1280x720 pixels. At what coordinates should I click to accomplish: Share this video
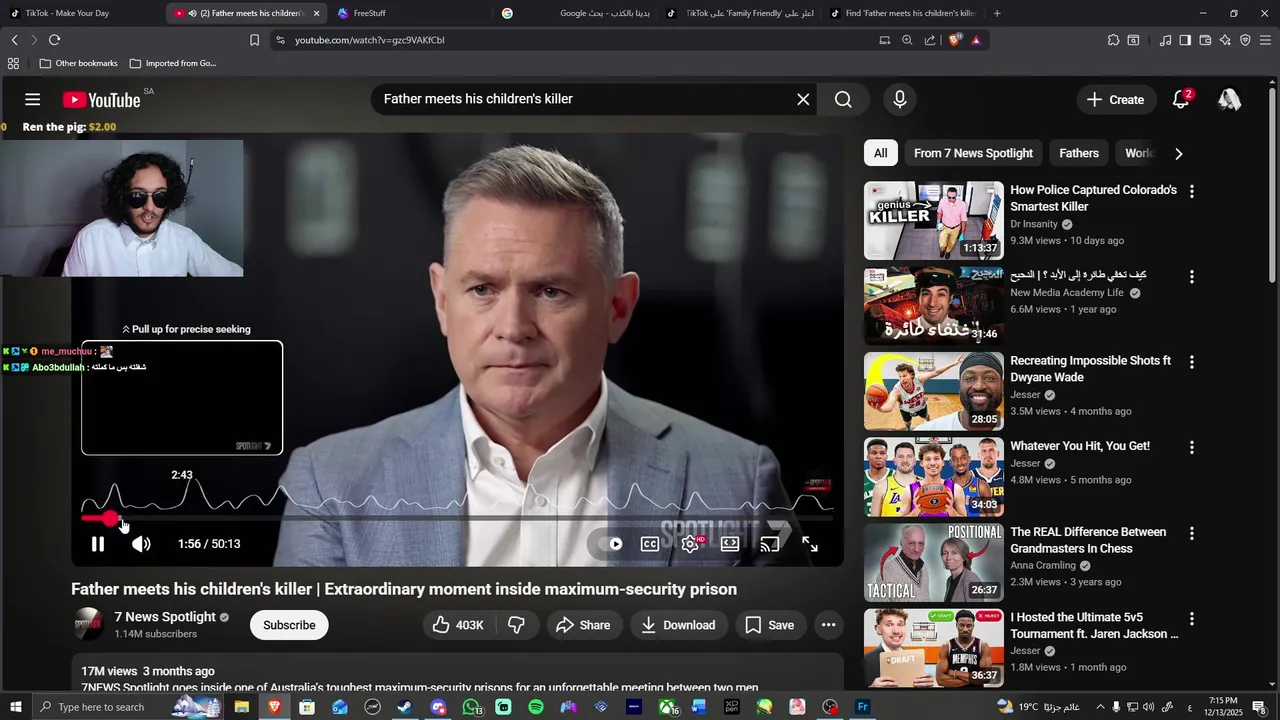[x=583, y=625]
